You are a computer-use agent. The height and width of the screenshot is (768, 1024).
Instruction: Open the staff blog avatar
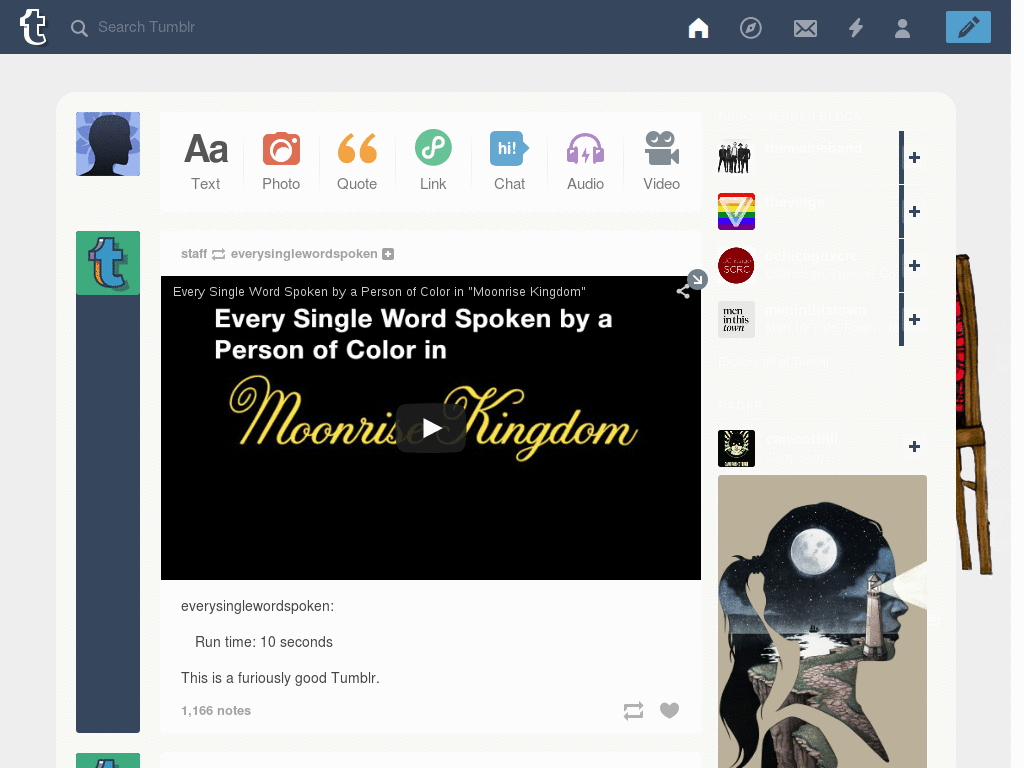[108, 263]
